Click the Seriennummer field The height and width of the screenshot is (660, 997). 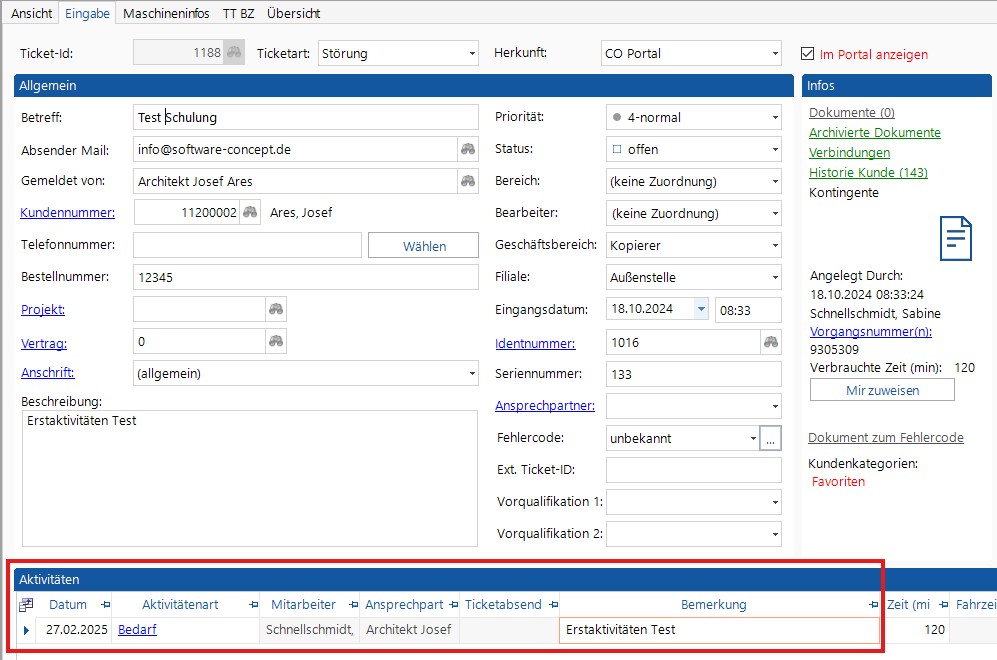[x=693, y=374]
